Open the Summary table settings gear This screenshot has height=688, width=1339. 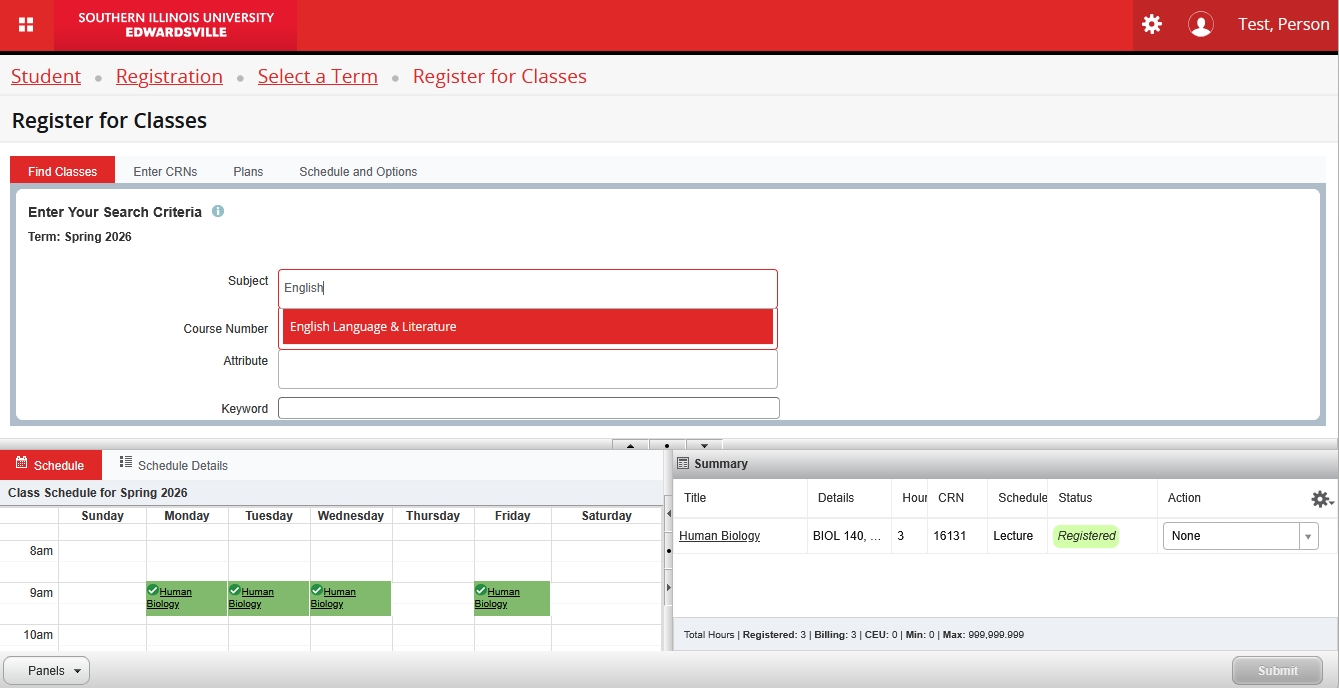point(1321,499)
